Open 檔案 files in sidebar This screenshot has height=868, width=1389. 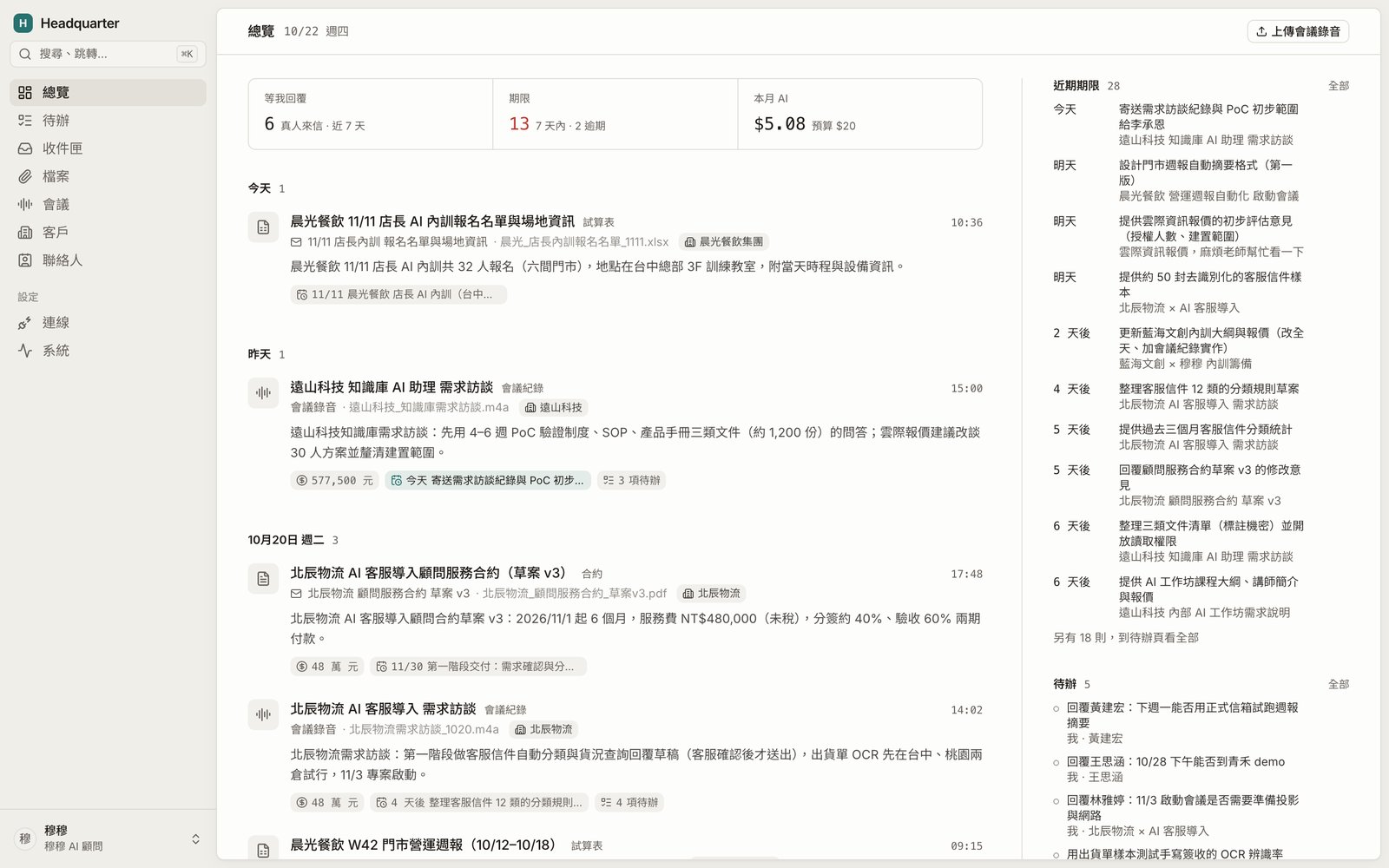tap(108, 176)
